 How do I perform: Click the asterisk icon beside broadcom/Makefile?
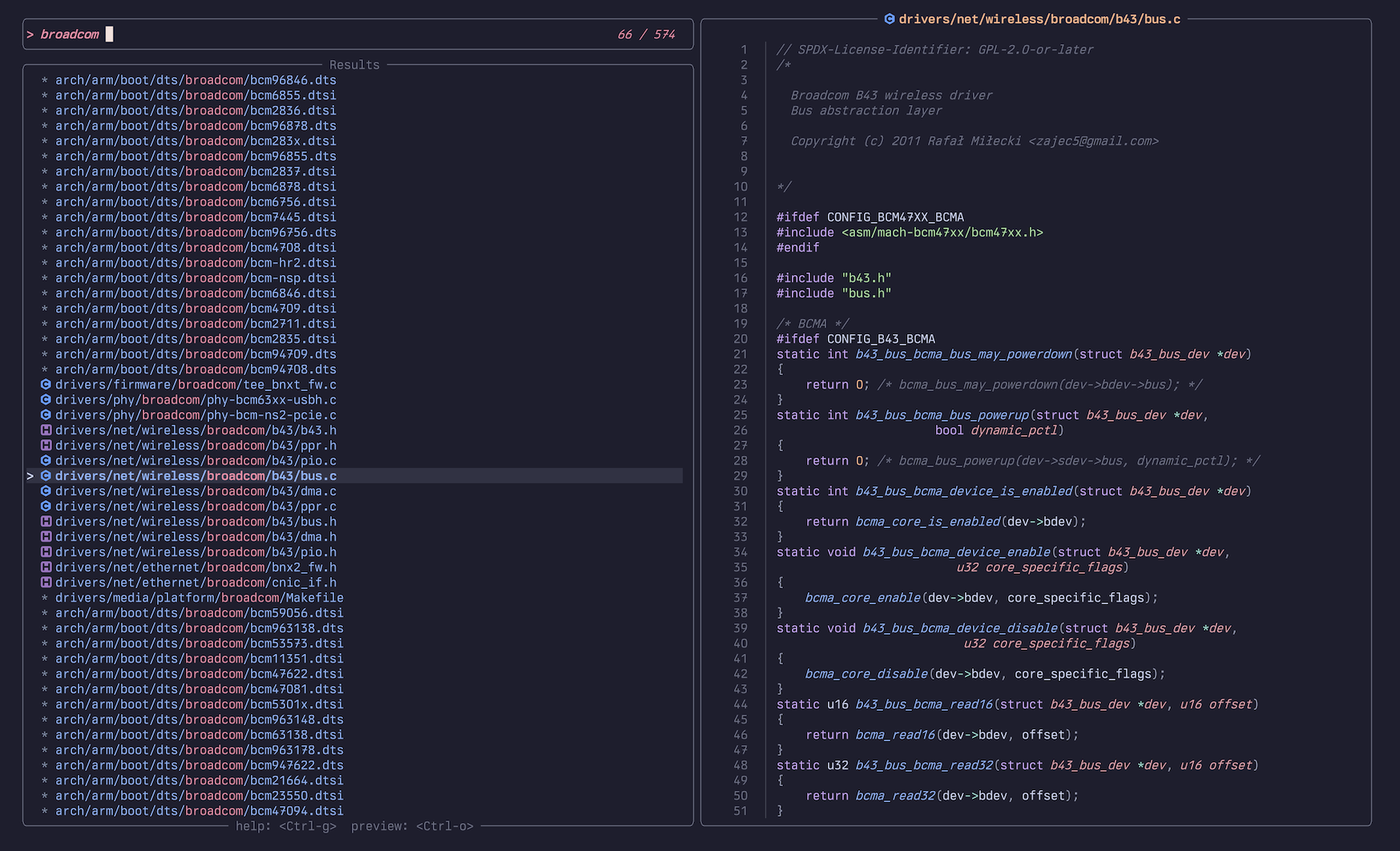point(45,598)
